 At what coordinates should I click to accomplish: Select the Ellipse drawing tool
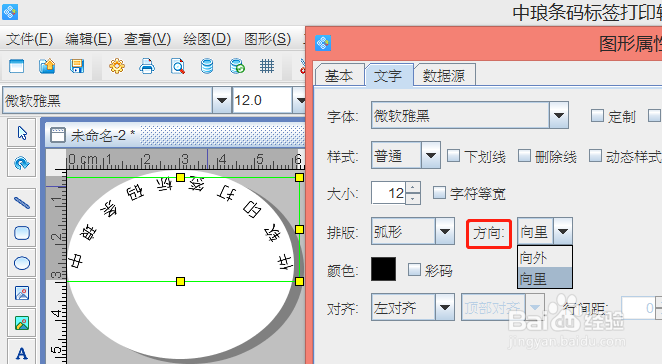click(22, 263)
